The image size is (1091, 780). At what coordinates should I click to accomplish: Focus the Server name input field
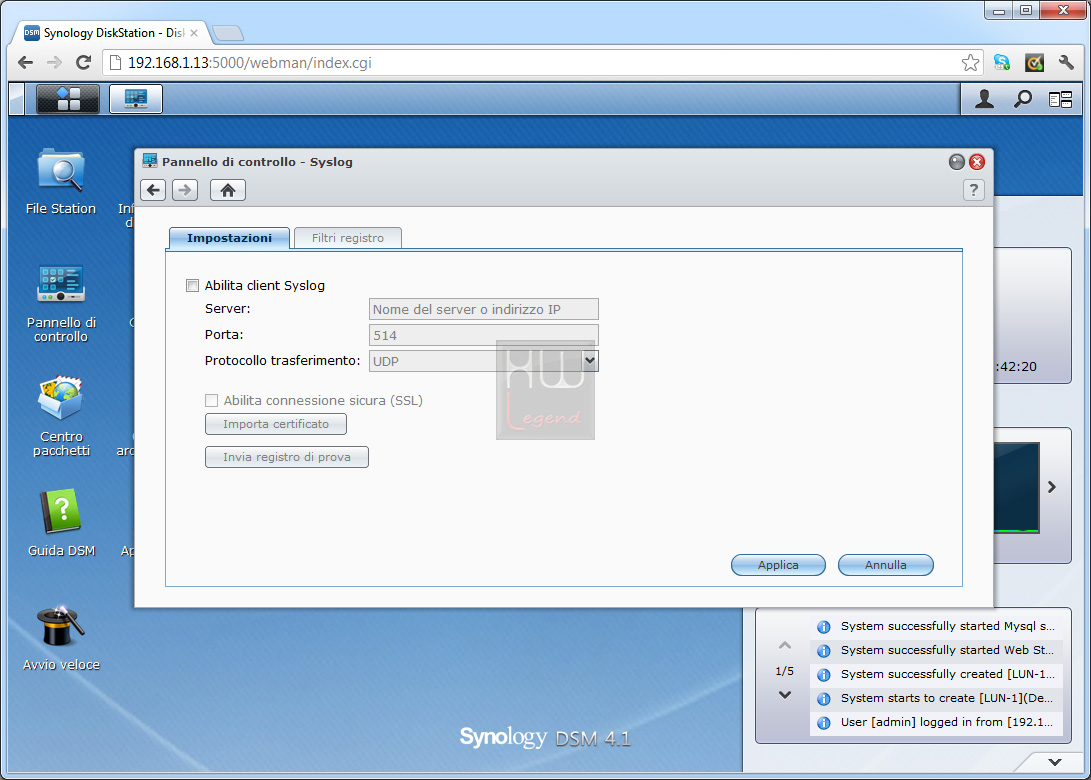[x=484, y=309]
